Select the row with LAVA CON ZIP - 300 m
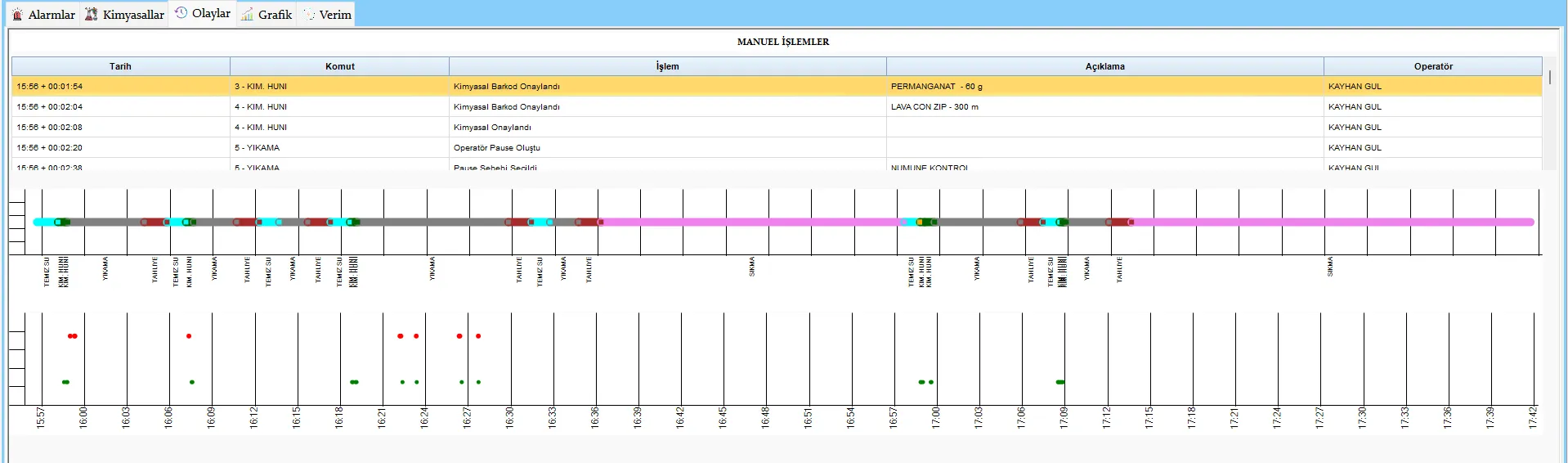Viewport: 1568px width, 463px height. 934,107
